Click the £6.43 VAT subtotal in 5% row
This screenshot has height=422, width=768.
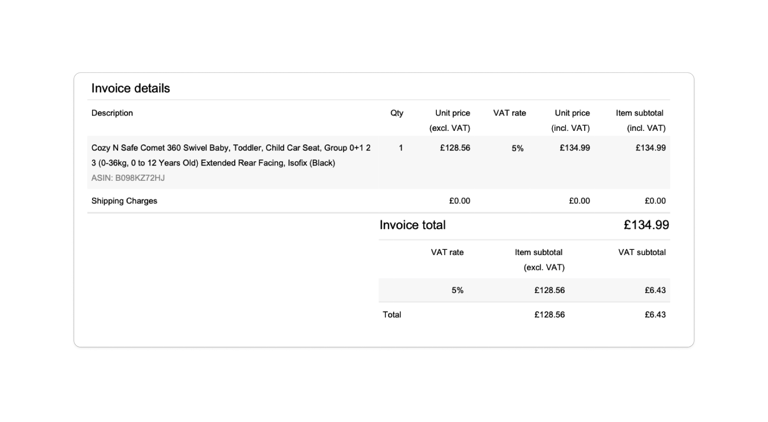[655, 290]
